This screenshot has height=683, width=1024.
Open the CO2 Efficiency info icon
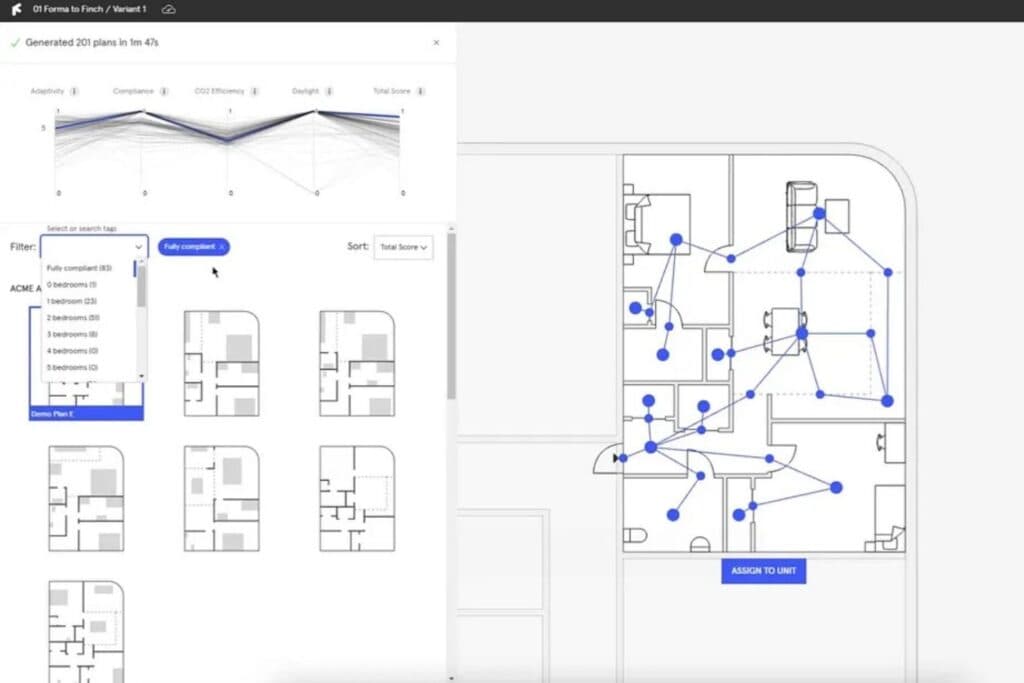(x=255, y=91)
